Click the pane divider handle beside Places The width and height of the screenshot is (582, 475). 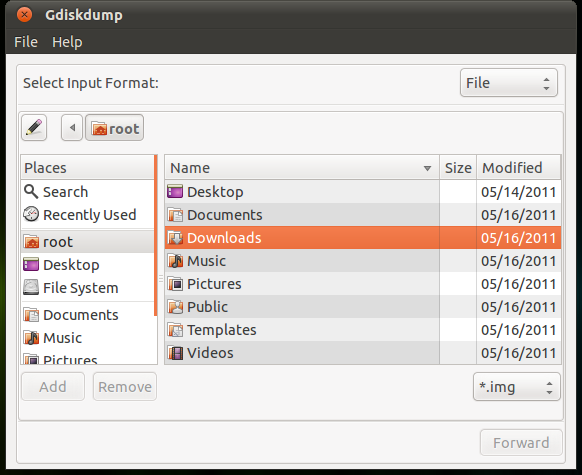161,278
